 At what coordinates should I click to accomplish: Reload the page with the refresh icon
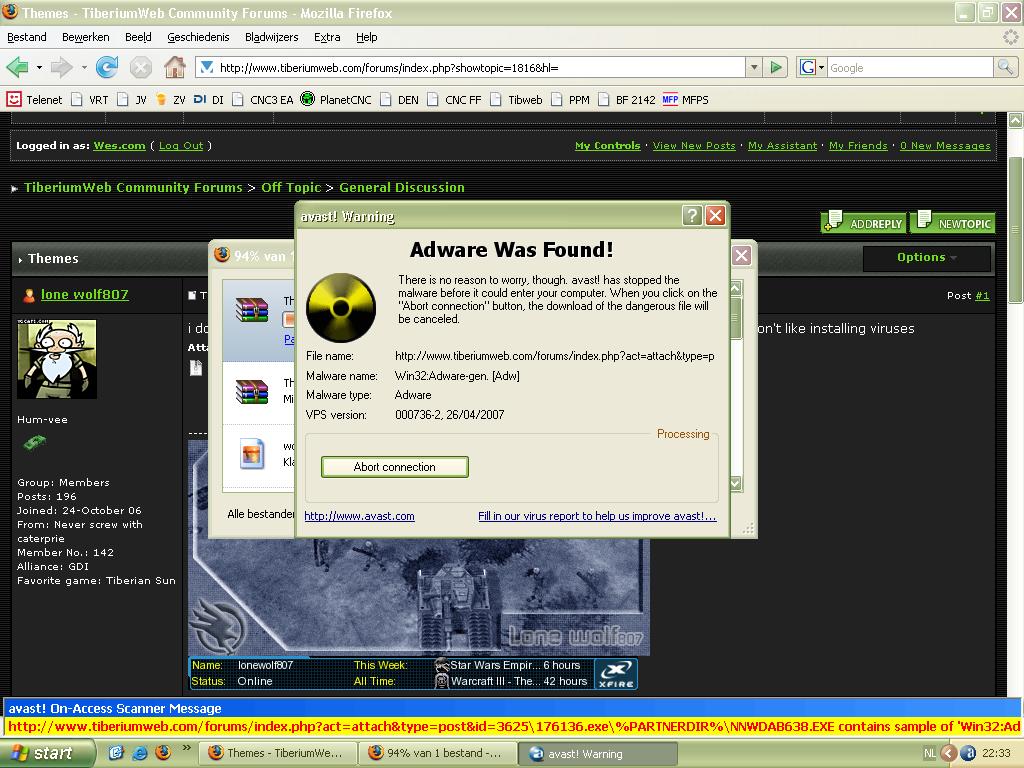[x=106, y=67]
